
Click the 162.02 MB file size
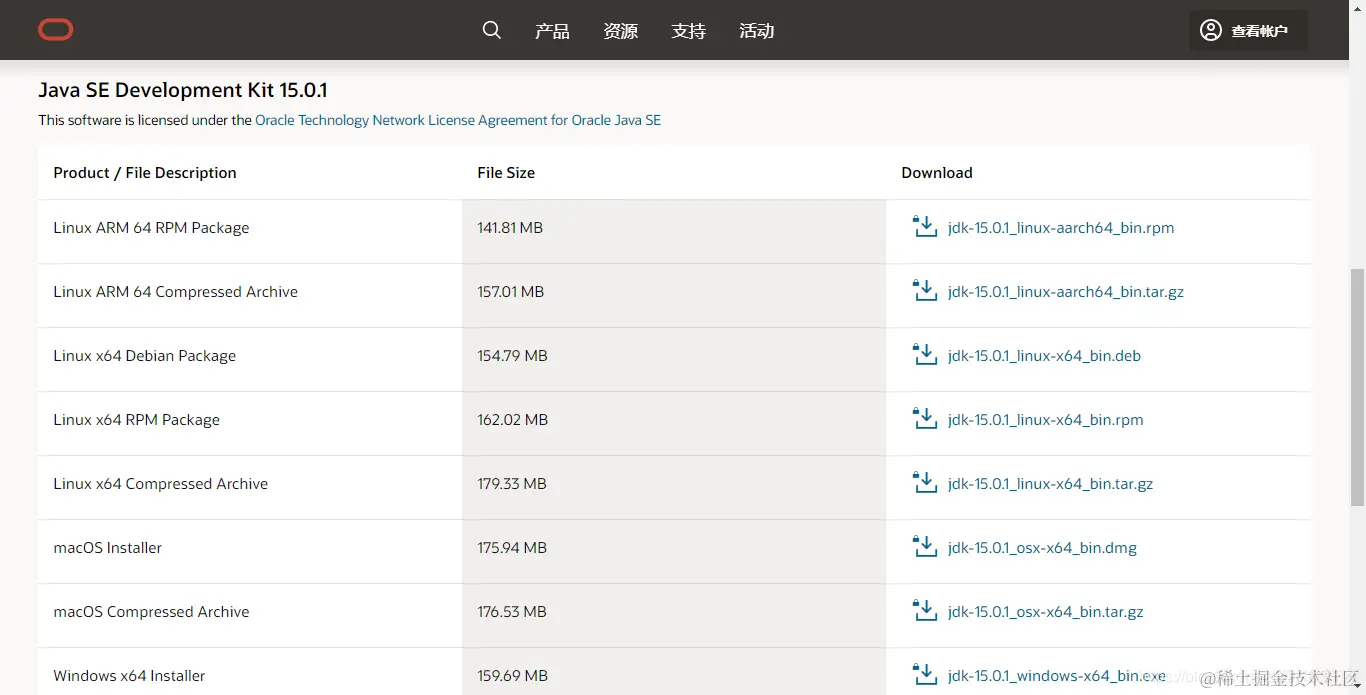click(513, 420)
